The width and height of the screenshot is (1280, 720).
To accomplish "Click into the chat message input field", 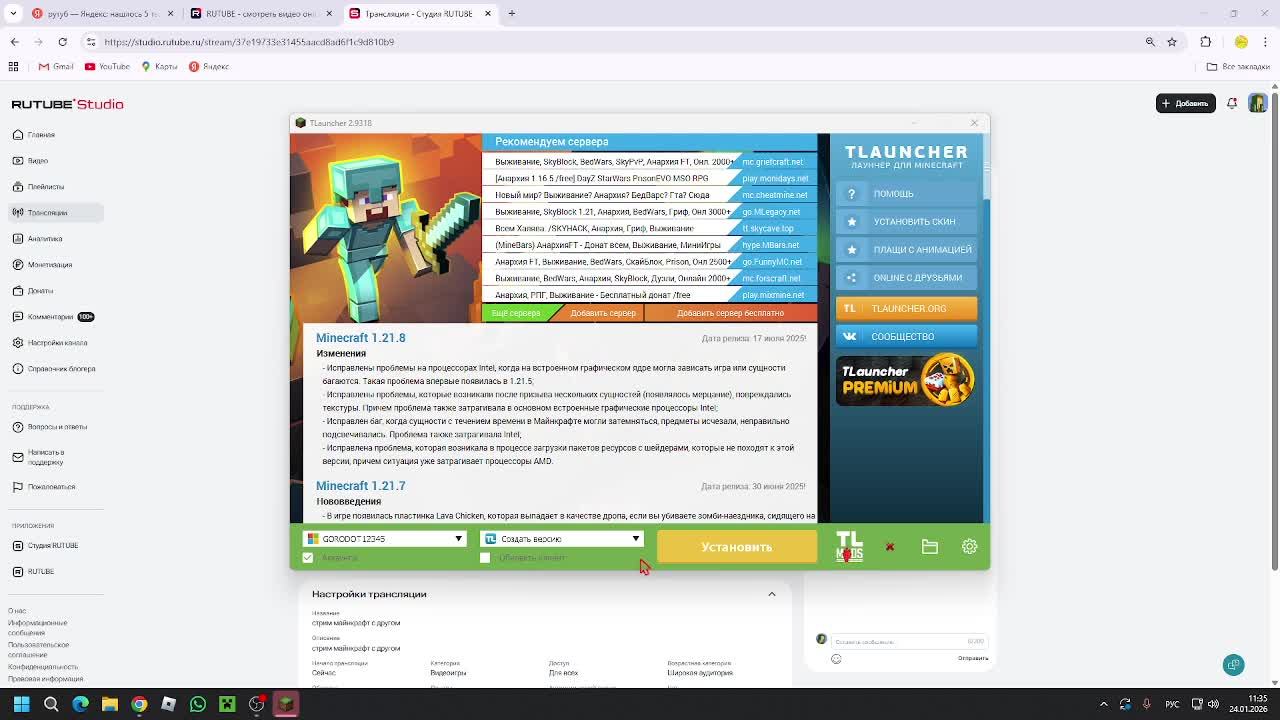I will click(x=908, y=641).
